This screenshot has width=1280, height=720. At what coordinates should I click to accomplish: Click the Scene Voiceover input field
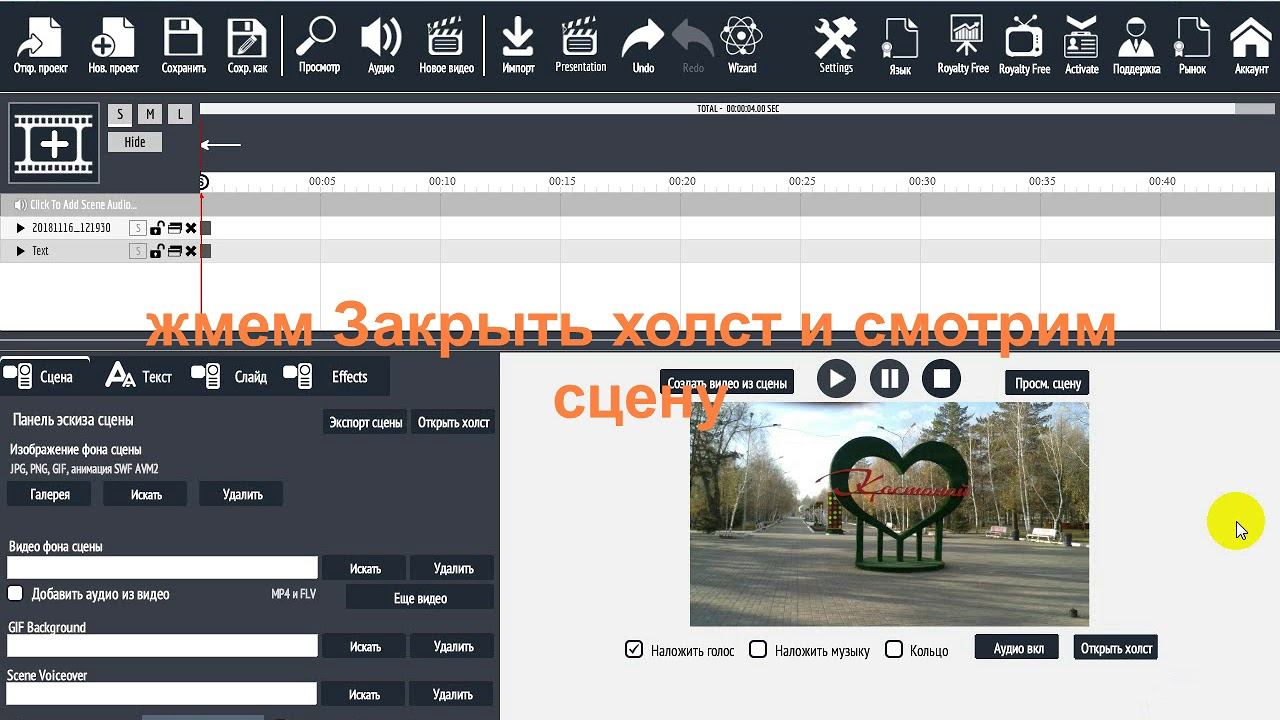pyautogui.click(x=162, y=693)
